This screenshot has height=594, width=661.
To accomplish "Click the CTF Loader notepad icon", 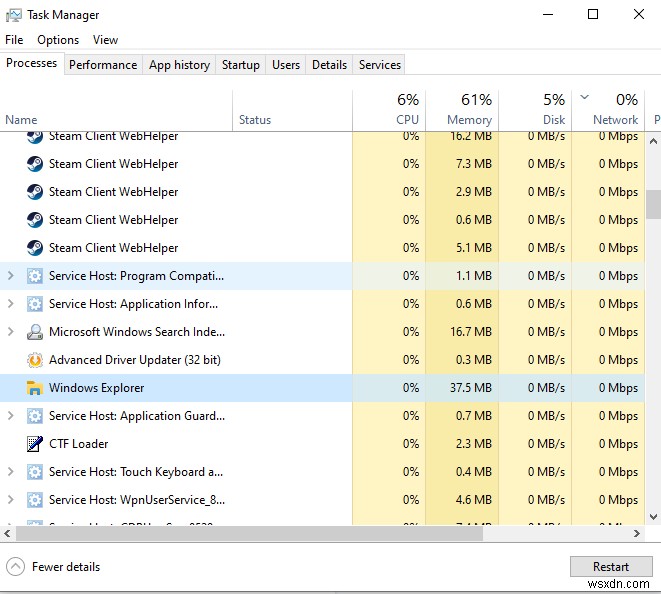I will (x=35, y=444).
